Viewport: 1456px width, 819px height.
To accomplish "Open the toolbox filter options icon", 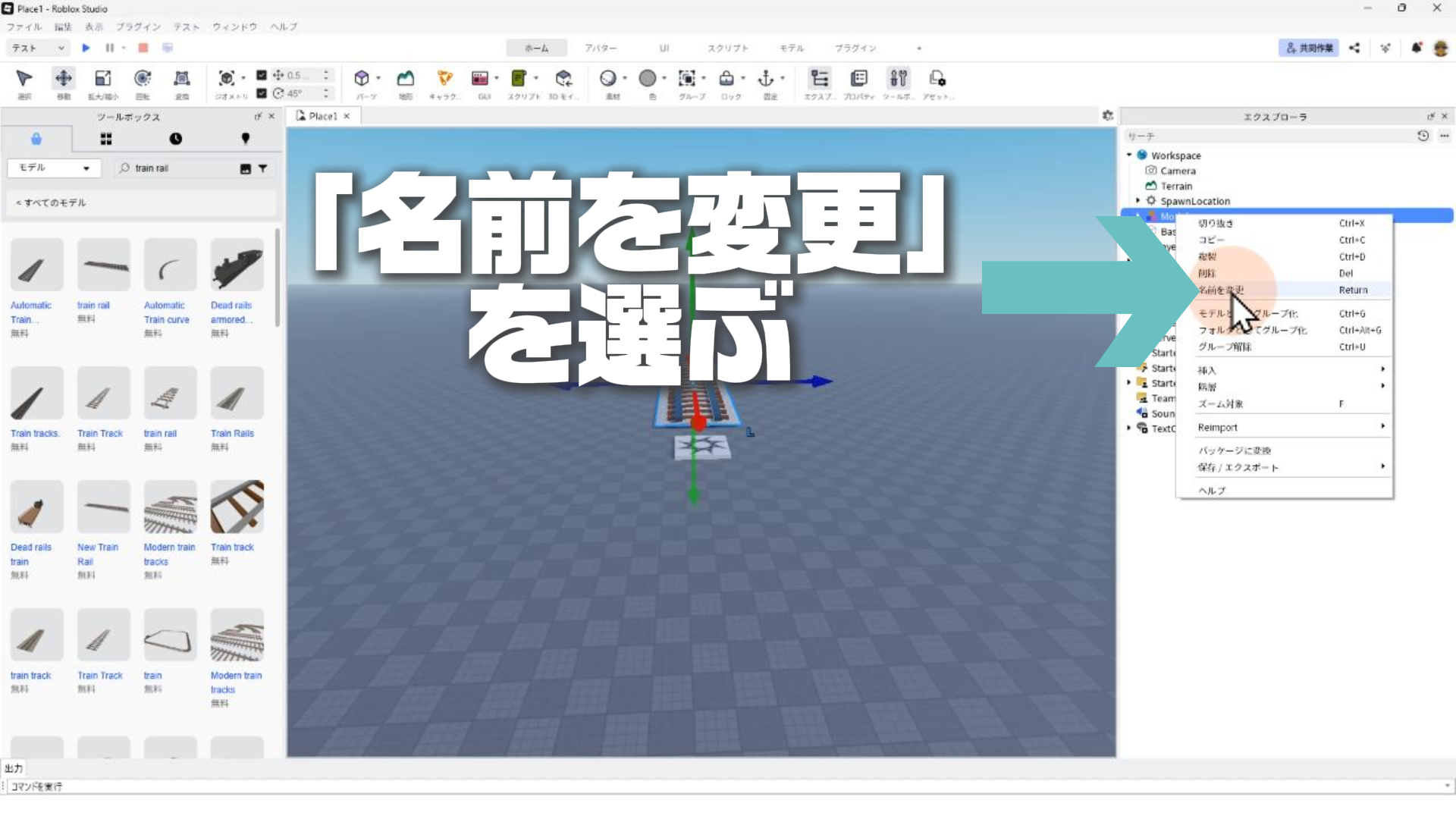I will coord(262,168).
